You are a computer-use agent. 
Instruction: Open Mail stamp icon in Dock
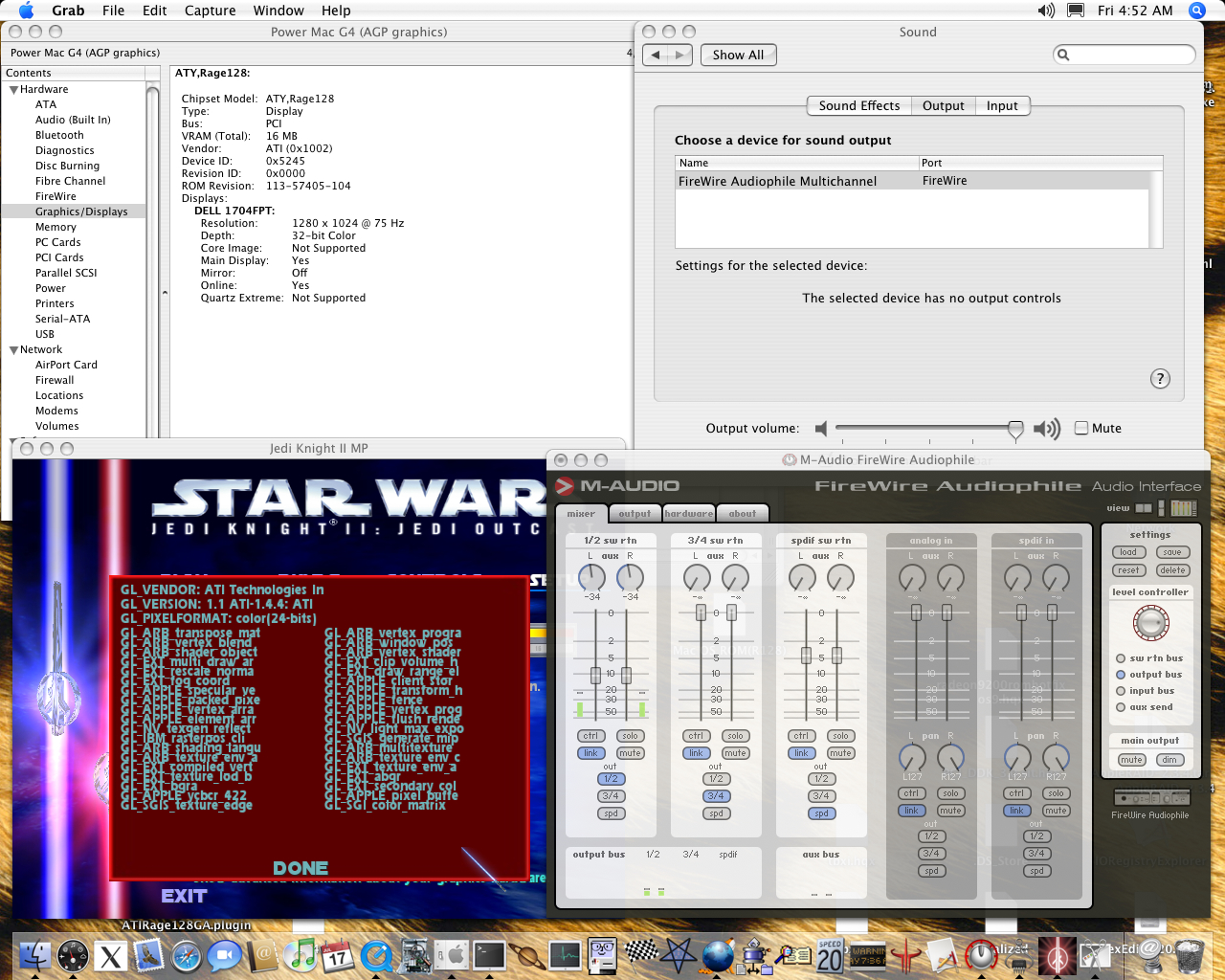pyautogui.click(x=148, y=954)
